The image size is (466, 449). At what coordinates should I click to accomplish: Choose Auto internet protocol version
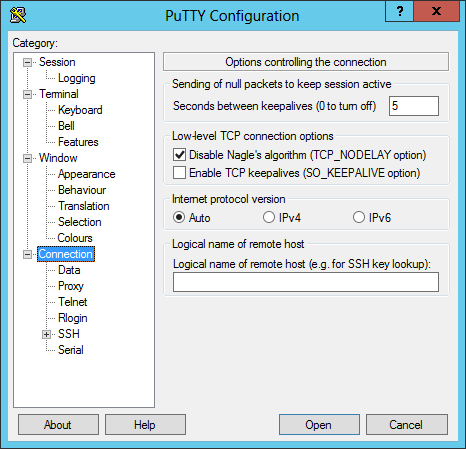[x=179, y=217]
